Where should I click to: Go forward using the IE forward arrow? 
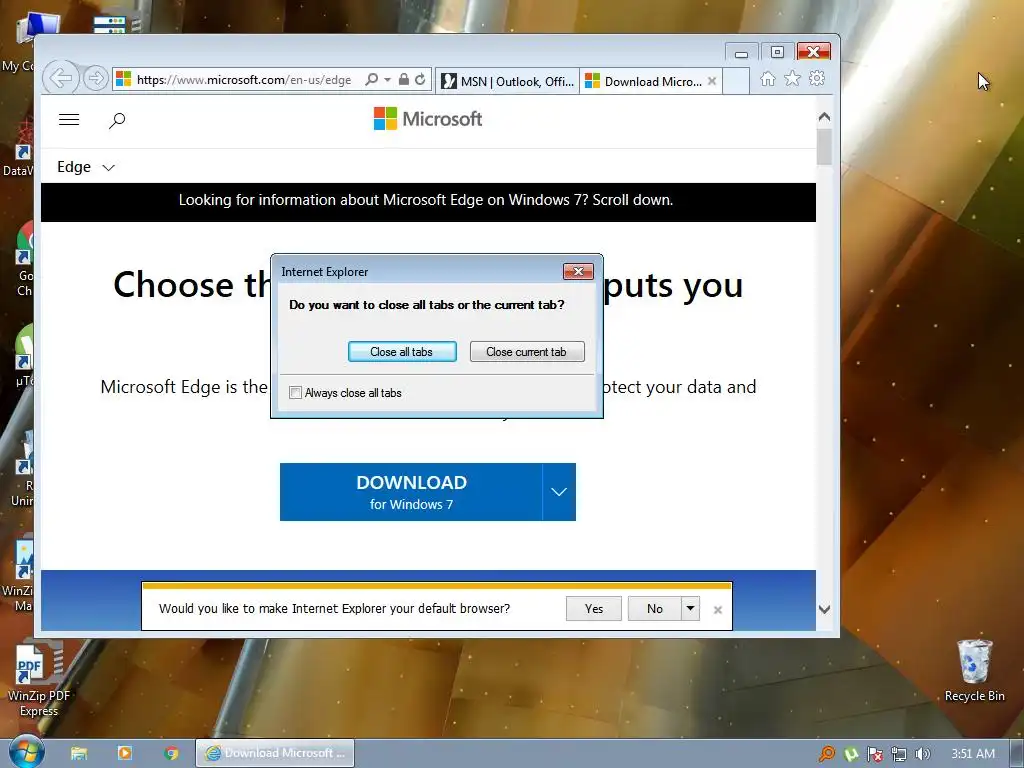[96, 79]
